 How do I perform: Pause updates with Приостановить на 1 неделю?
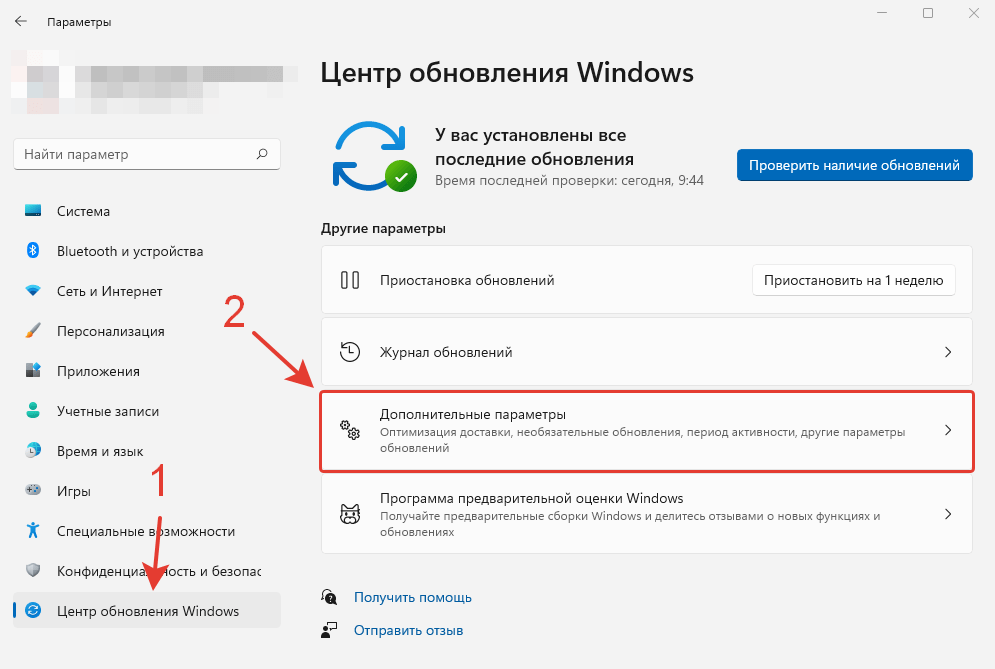pos(853,280)
